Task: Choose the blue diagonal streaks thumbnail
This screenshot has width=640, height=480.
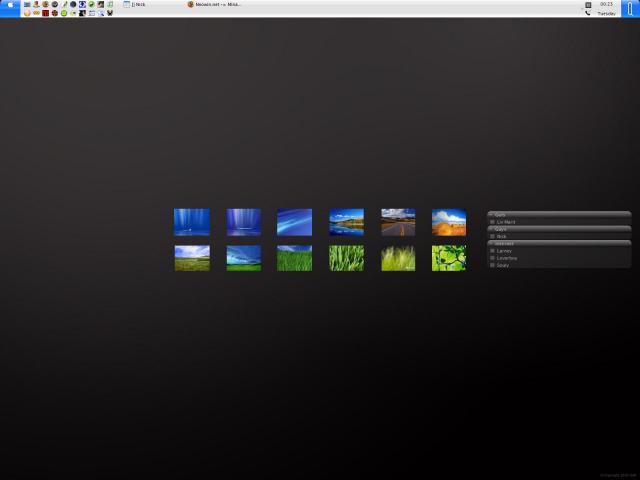Action: click(x=294, y=222)
